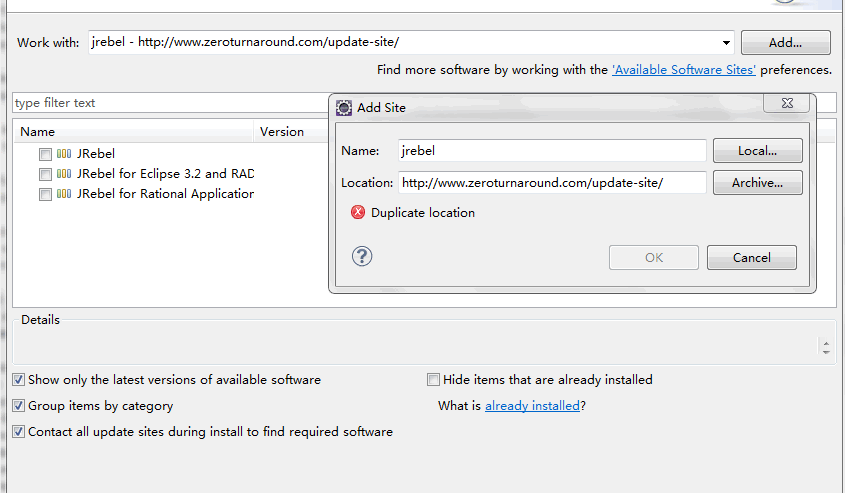Uncheck Group items by category
The height and width of the screenshot is (493, 845).
click(x=19, y=406)
